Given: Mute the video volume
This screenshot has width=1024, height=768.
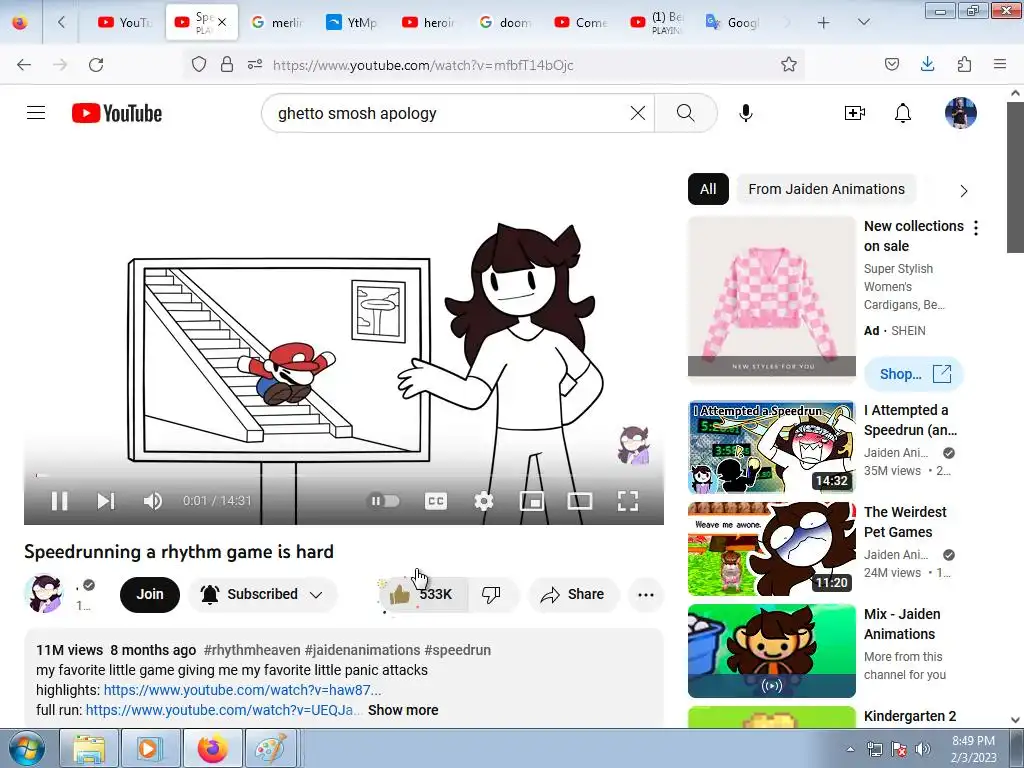Looking at the screenshot, I should [152, 501].
